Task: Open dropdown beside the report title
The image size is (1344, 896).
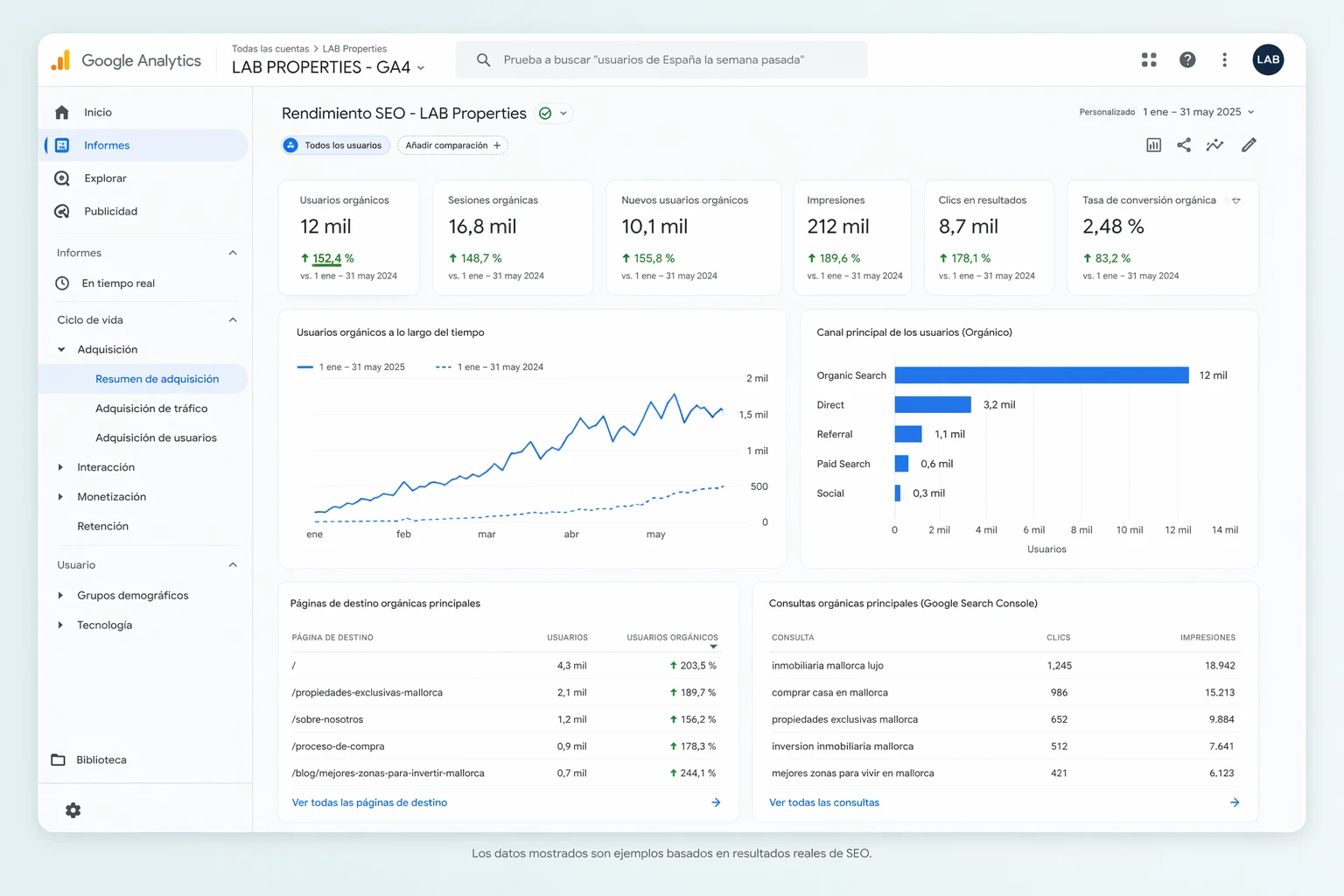Action: click(563, 114)
